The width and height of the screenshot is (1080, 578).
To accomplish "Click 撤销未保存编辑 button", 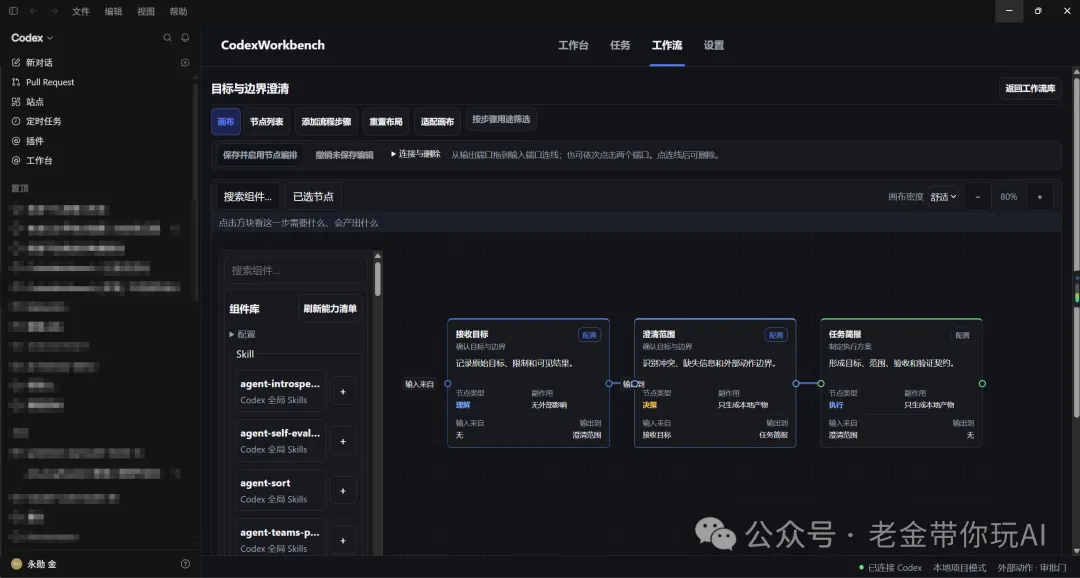I will [x=344, y=155].
